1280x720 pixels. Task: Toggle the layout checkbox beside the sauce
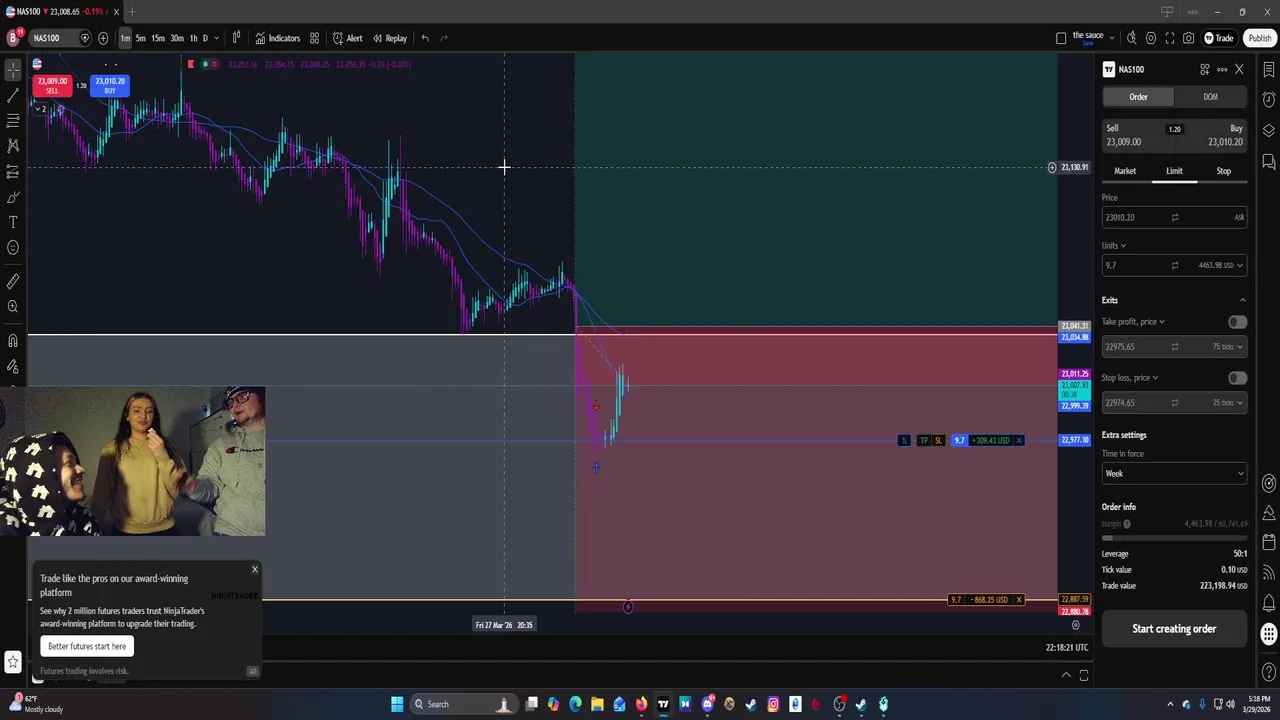point(1061,38)
